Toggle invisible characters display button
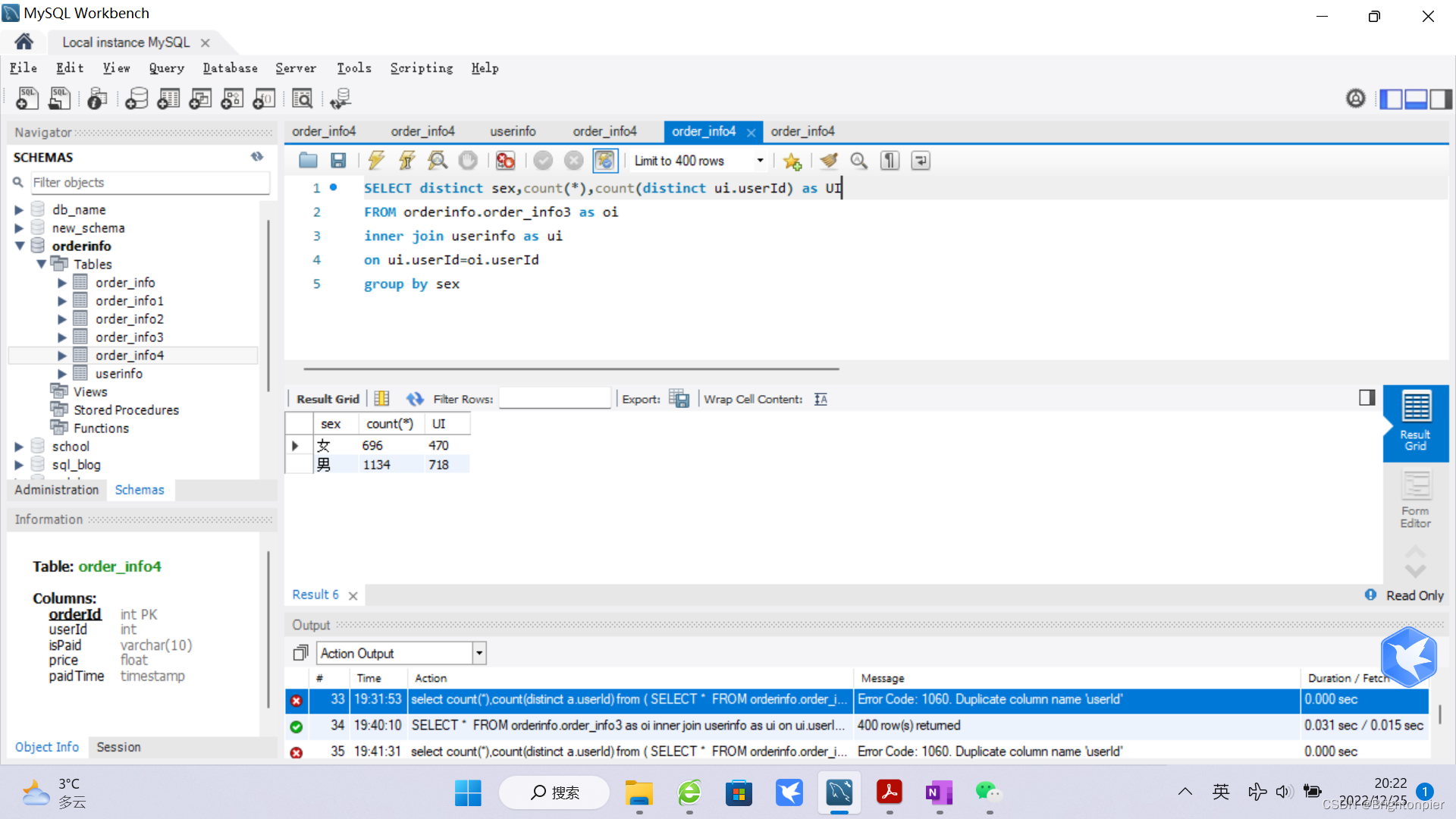 (x=890, y=160)
